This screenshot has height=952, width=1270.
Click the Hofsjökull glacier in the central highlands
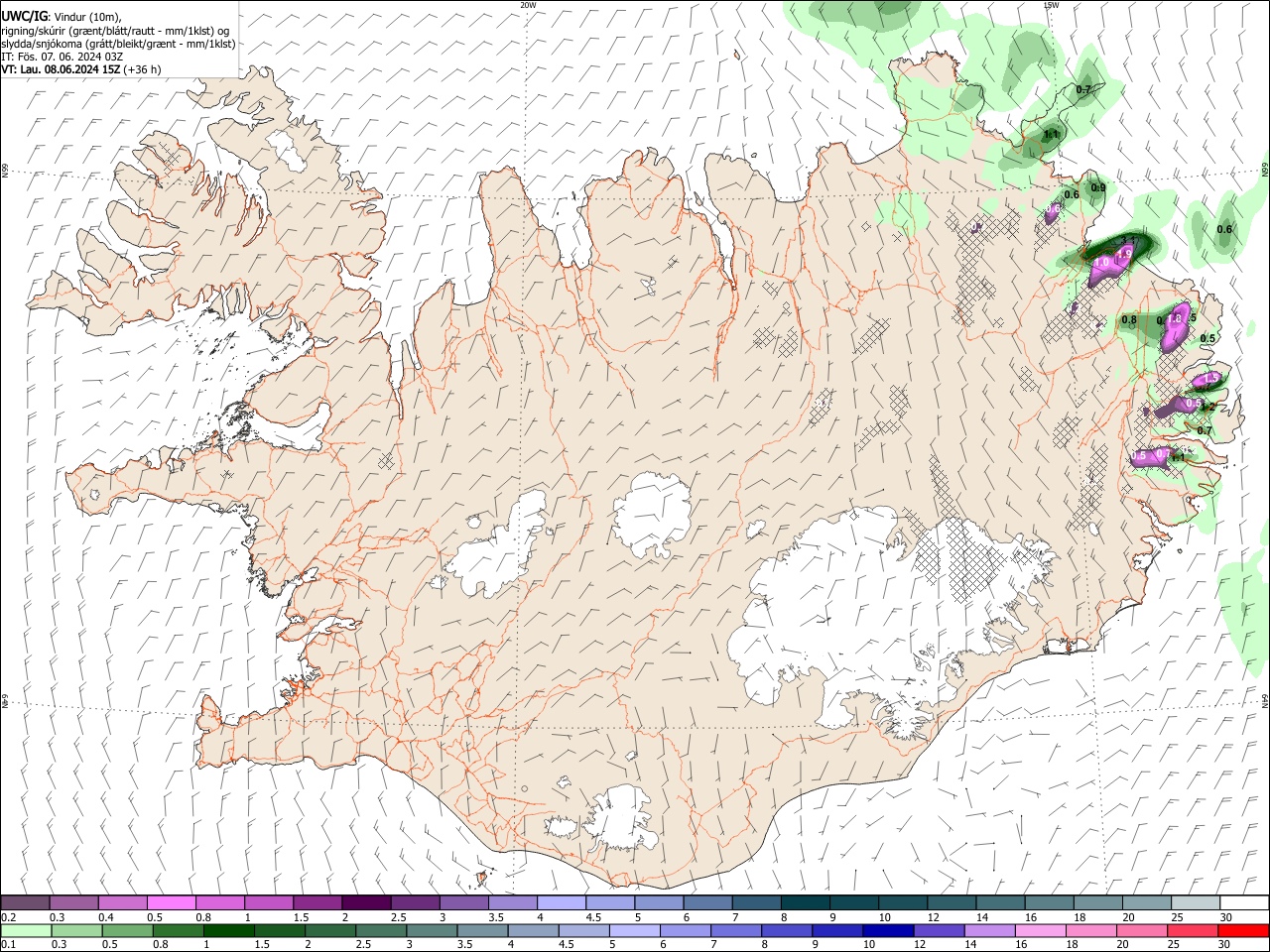click(x=653, y=516)
